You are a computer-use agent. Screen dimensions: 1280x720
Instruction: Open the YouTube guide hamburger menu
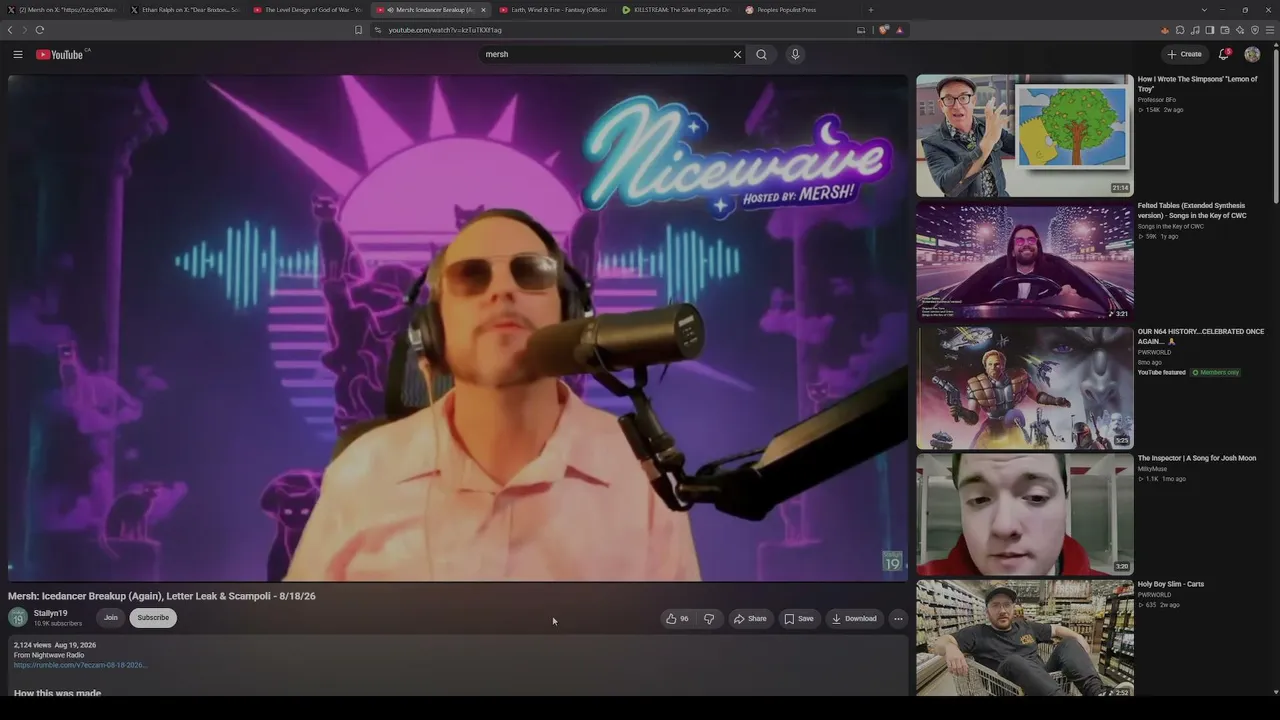click(x=18, y=55)
